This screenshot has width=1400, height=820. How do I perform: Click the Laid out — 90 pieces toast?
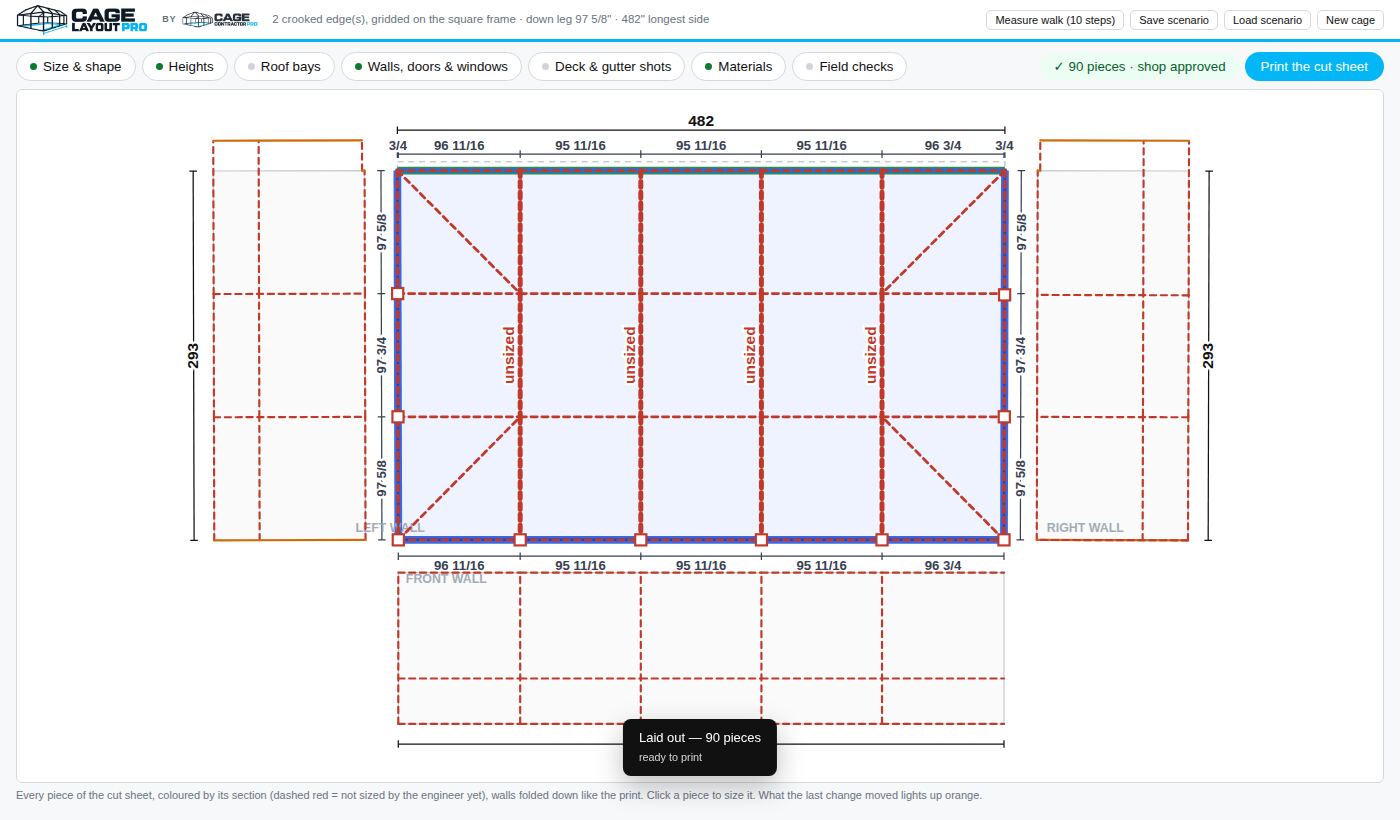tap(700, 747)
